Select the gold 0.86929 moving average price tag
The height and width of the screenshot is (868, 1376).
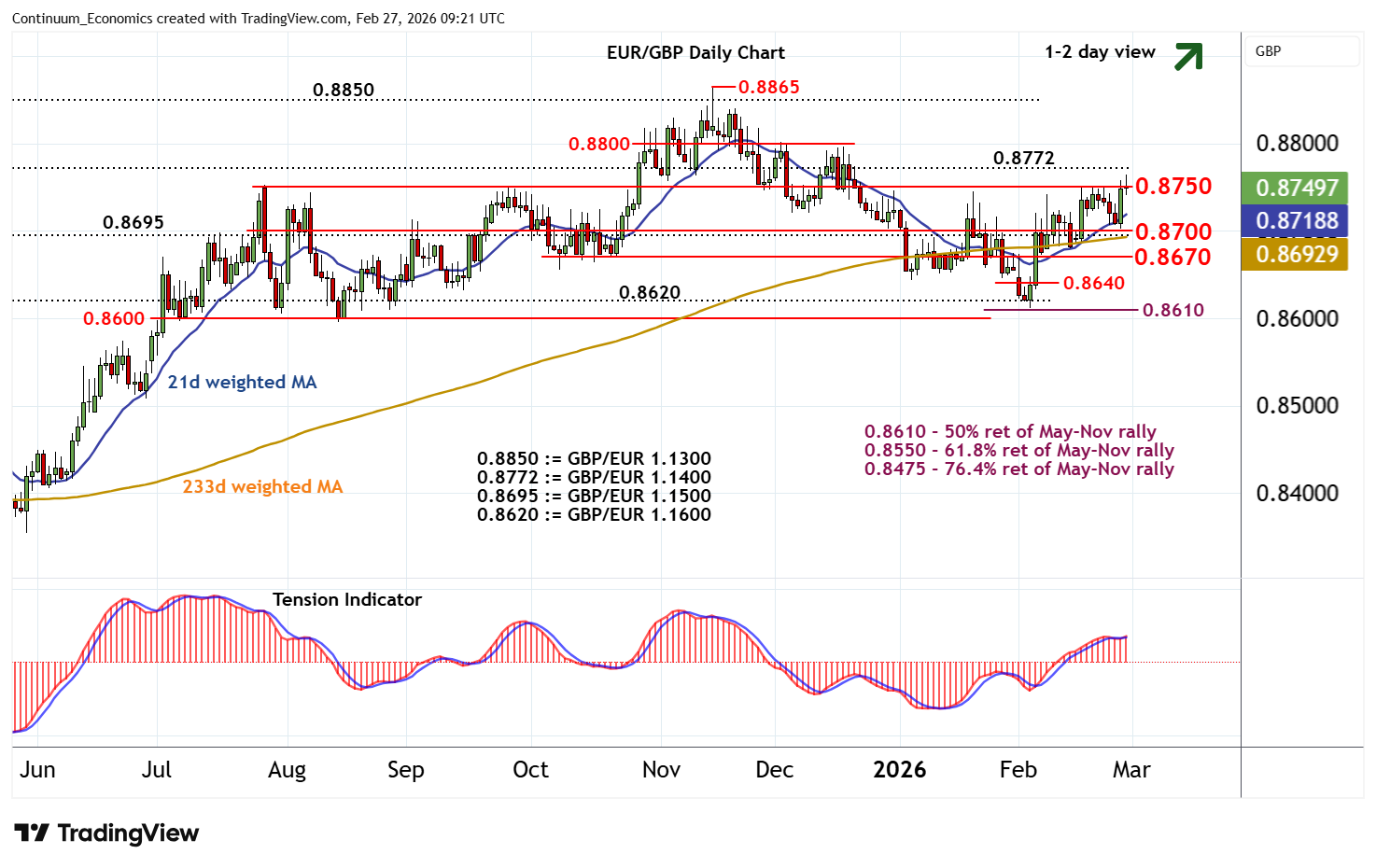[1294, 254]
